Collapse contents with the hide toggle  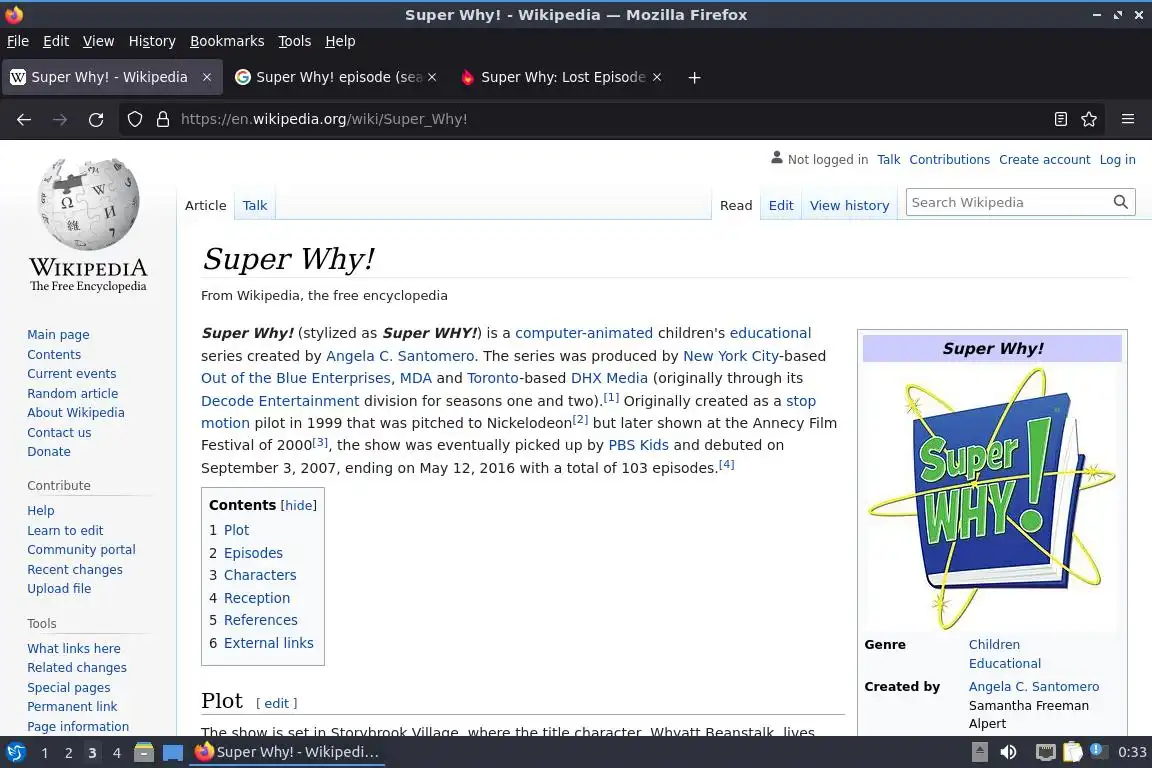[298, 506]
